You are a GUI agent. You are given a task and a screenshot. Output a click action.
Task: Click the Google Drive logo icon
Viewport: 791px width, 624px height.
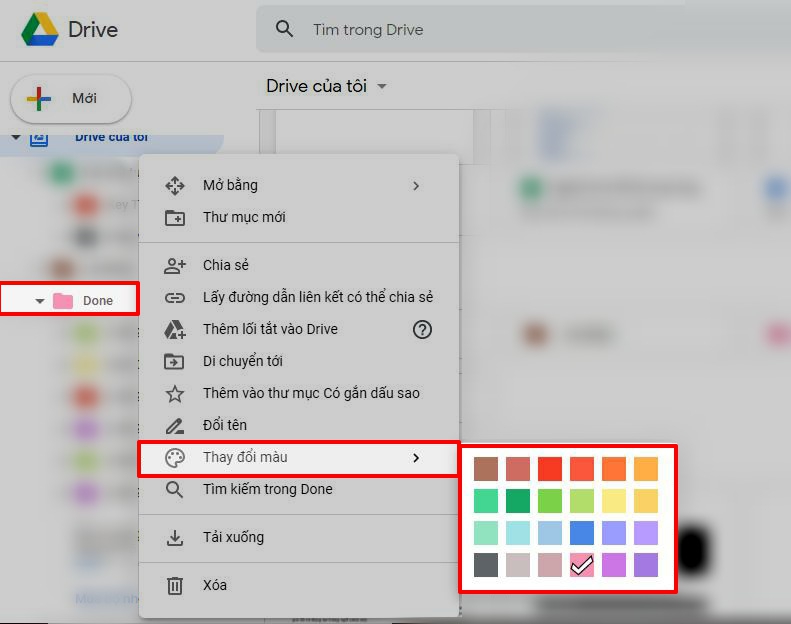(x=40, y=30)
